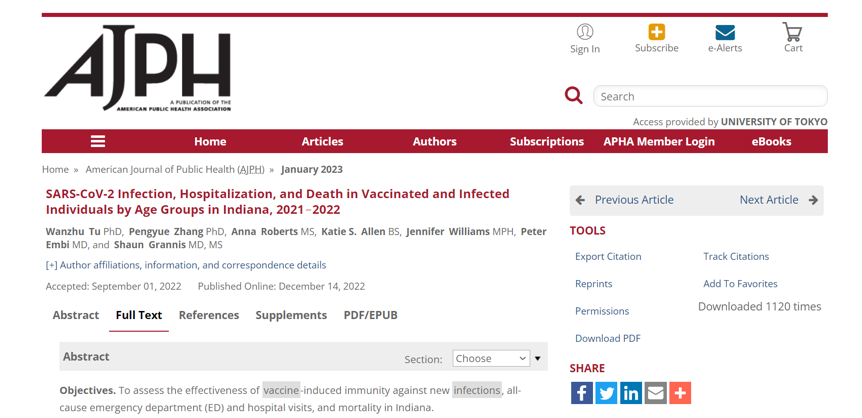Image resolution: width=862 pixels, height=418 pixels.
Task: Expand author affiliations and correspondence details
Action: (186, 265)
